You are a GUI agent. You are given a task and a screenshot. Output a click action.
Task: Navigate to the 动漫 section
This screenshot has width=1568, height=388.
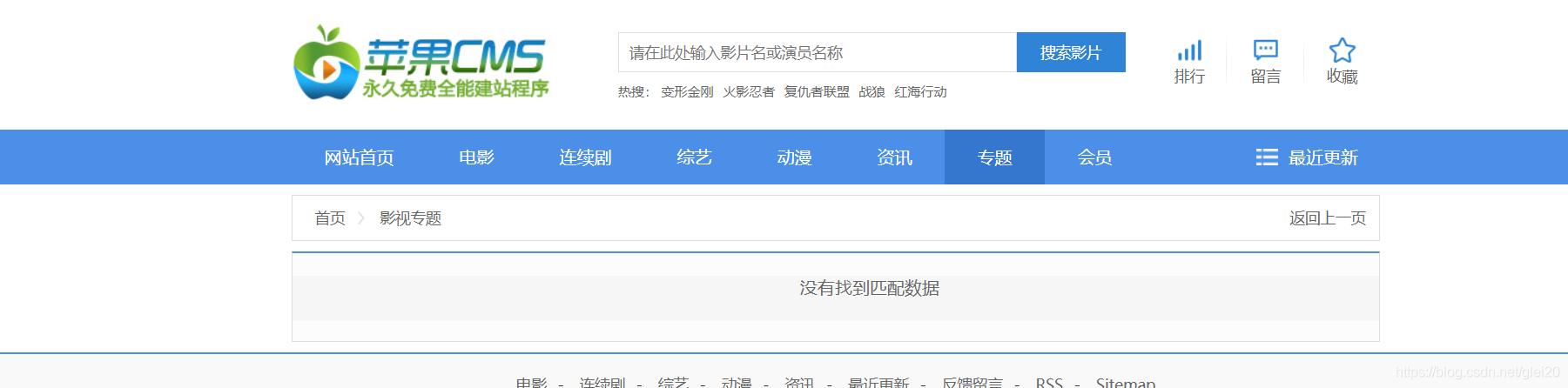point(794,157)
